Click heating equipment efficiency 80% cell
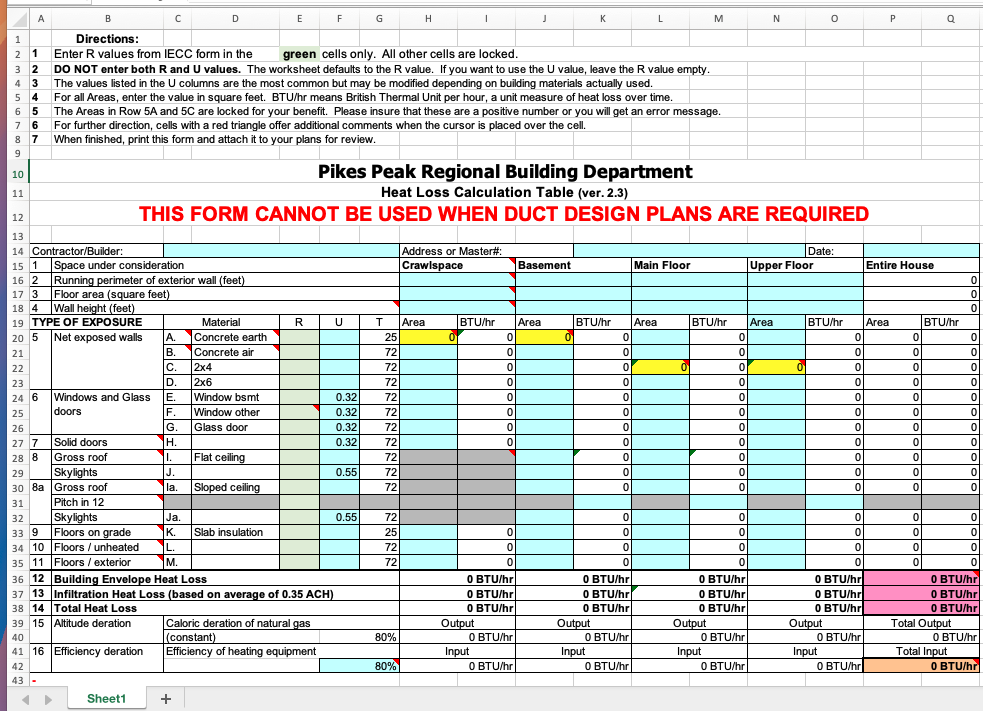 coord(359,666)
